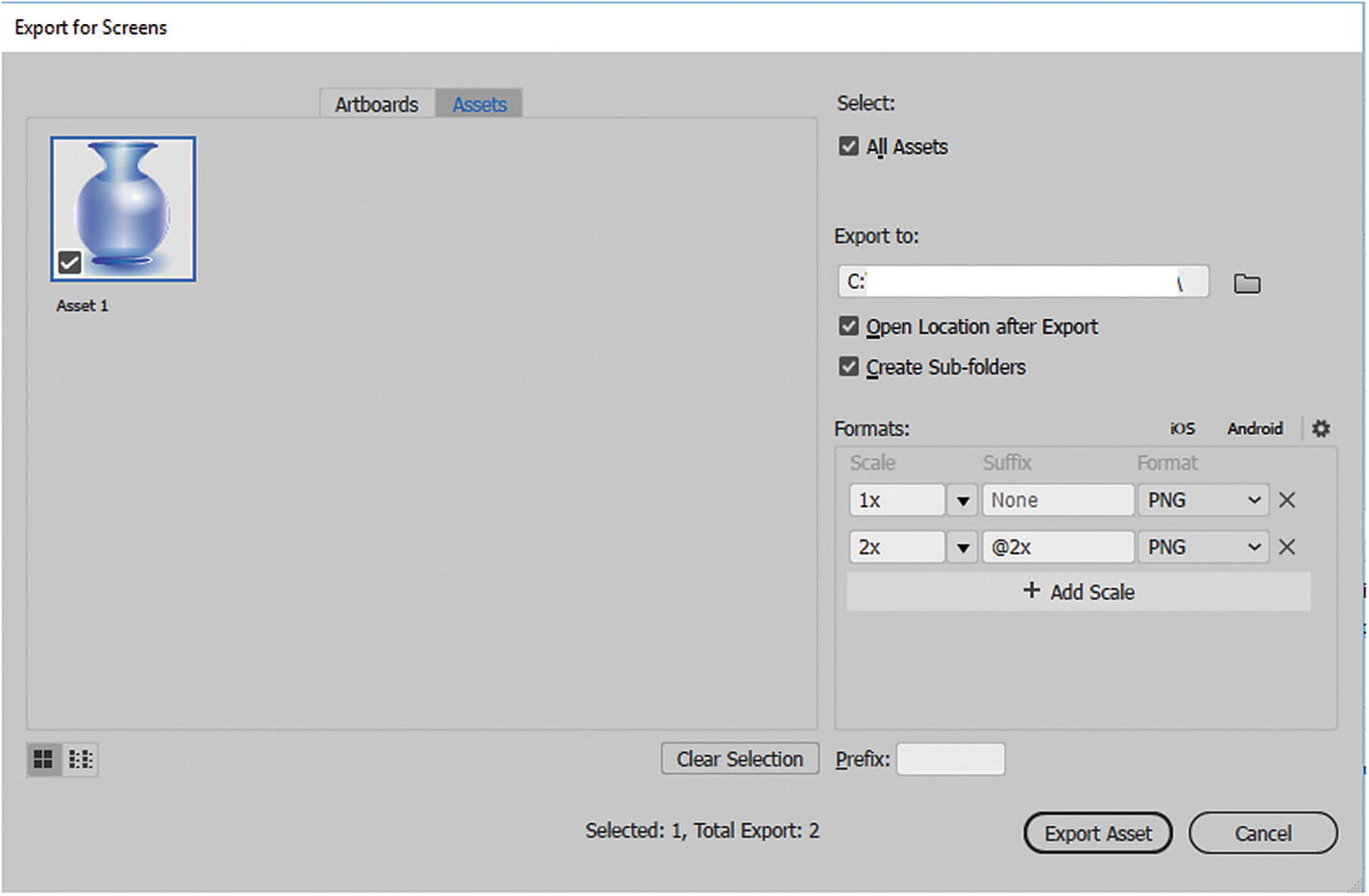
Task: Remove the 2x scale row
Action: [x=1287, y=546]
